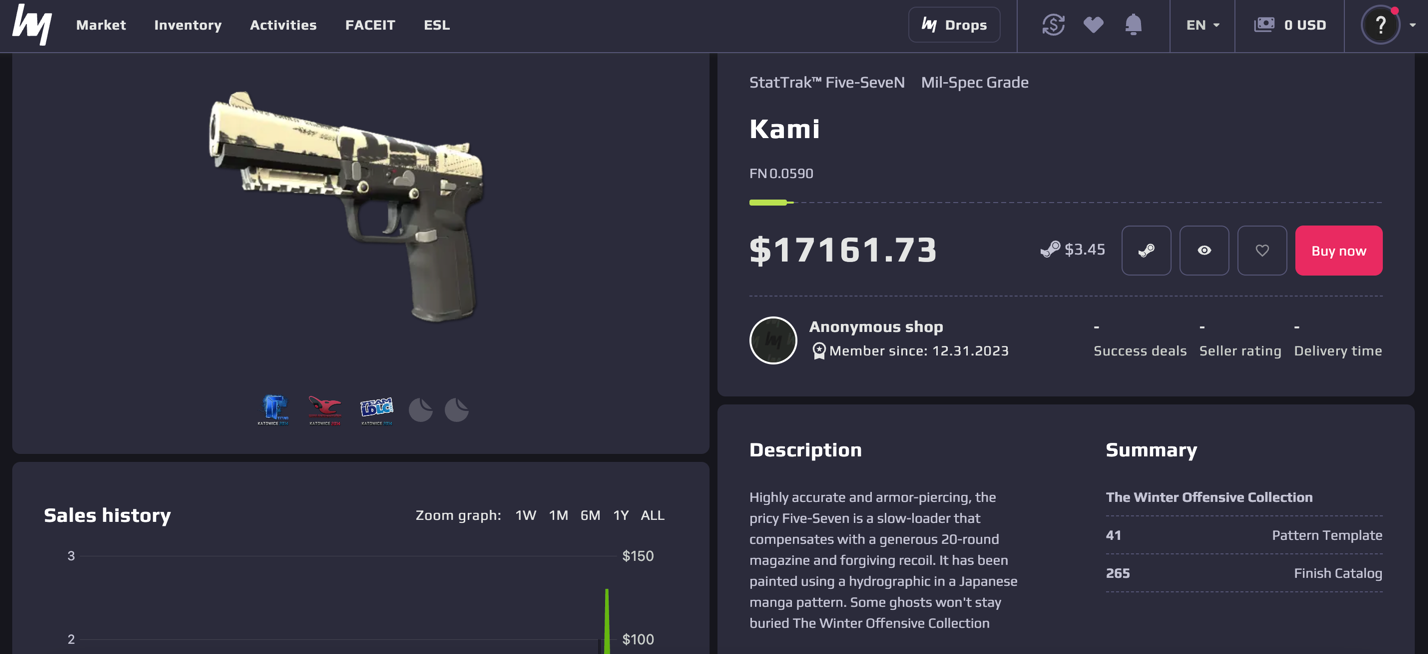Viewport: 1428px width, 654px height.
Task: Open the Market menu
Action: (x=101, y=25)
